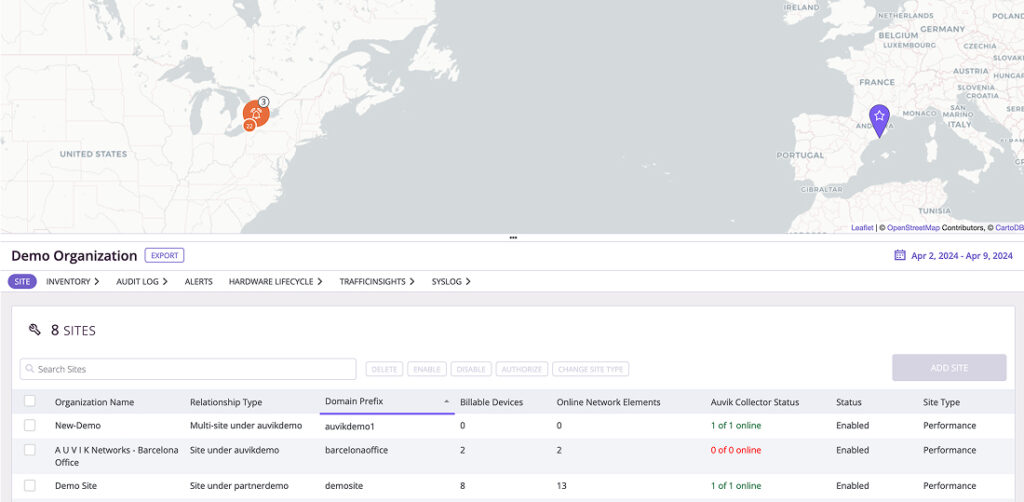The width and height of the screenshot is (1024, 502).
Task: Click the Enable button
Action: point(426,369)
